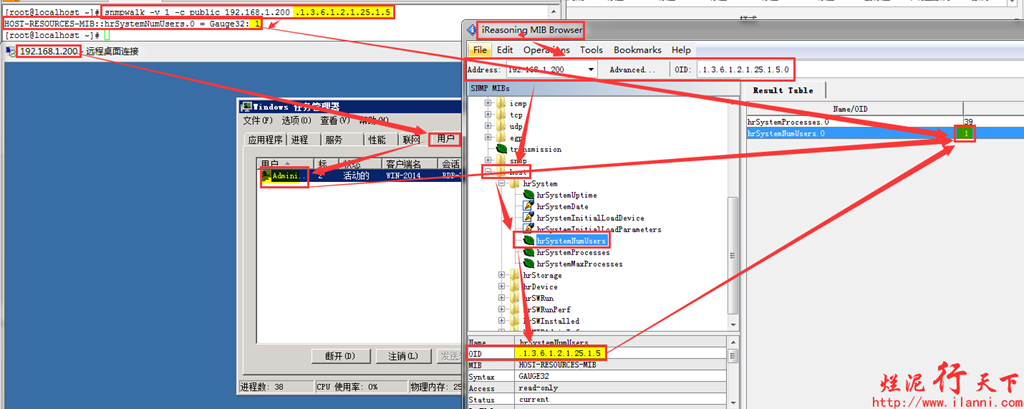Click the Administrator user icon in Task Manager
Viewport: 1024px width, 409px height.
pos(266,176)
